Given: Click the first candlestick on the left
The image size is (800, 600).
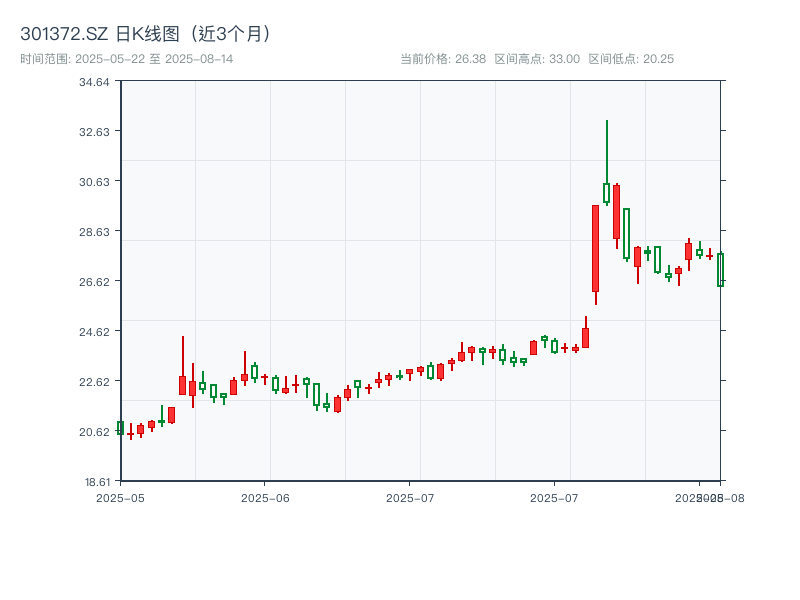Looking at the screenshot, I should [122, 428].
